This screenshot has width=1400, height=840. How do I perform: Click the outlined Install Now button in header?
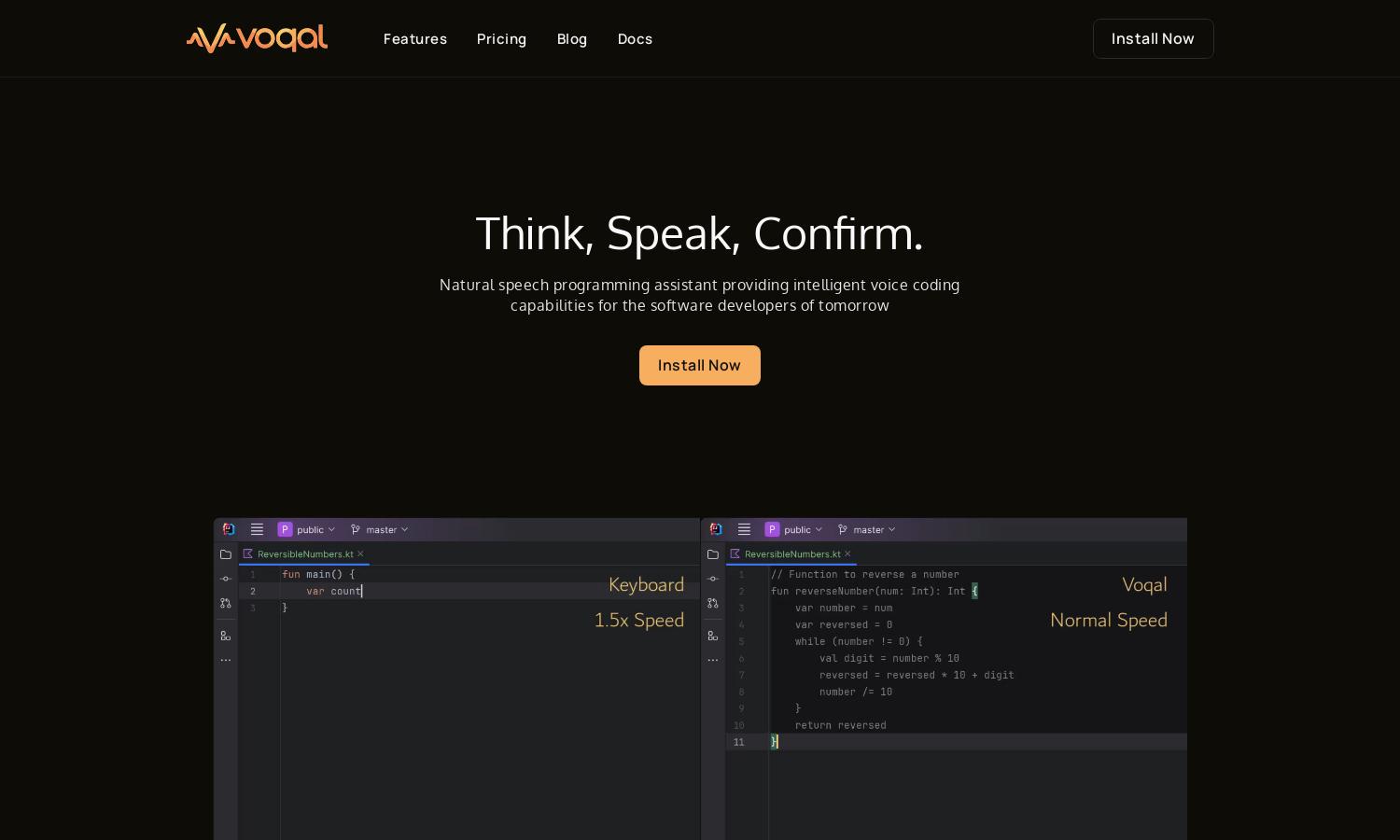click(x=1153, y=38)
